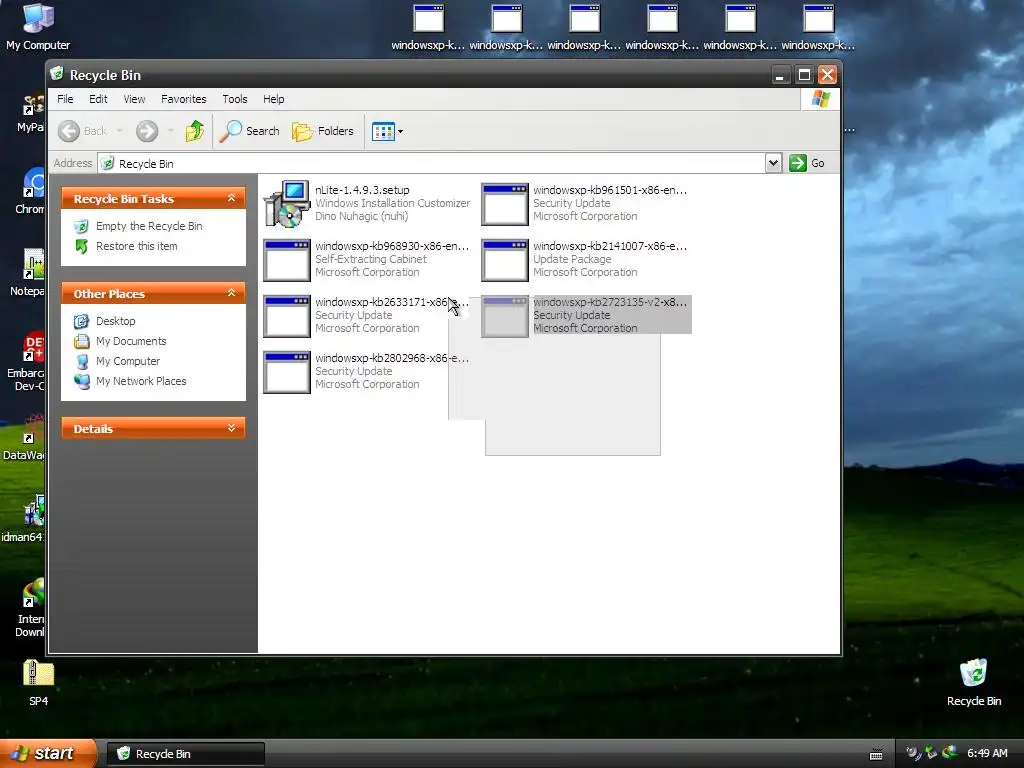
Task: Click the Windows flag logo in toolbar
Action: 820,99
